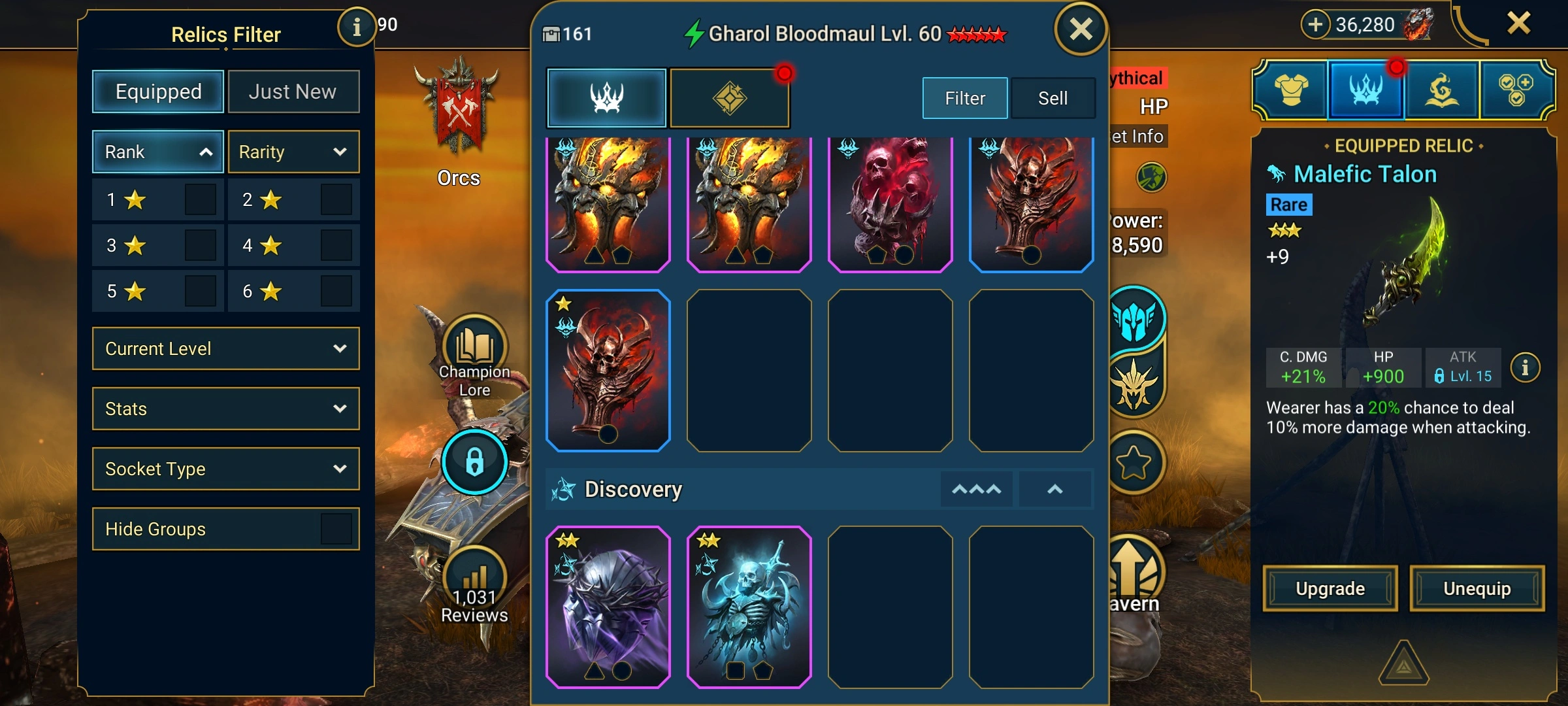Open the star favorite round icon
The width and height of the screenshot is (1568, 706).
coord(1134,463)
